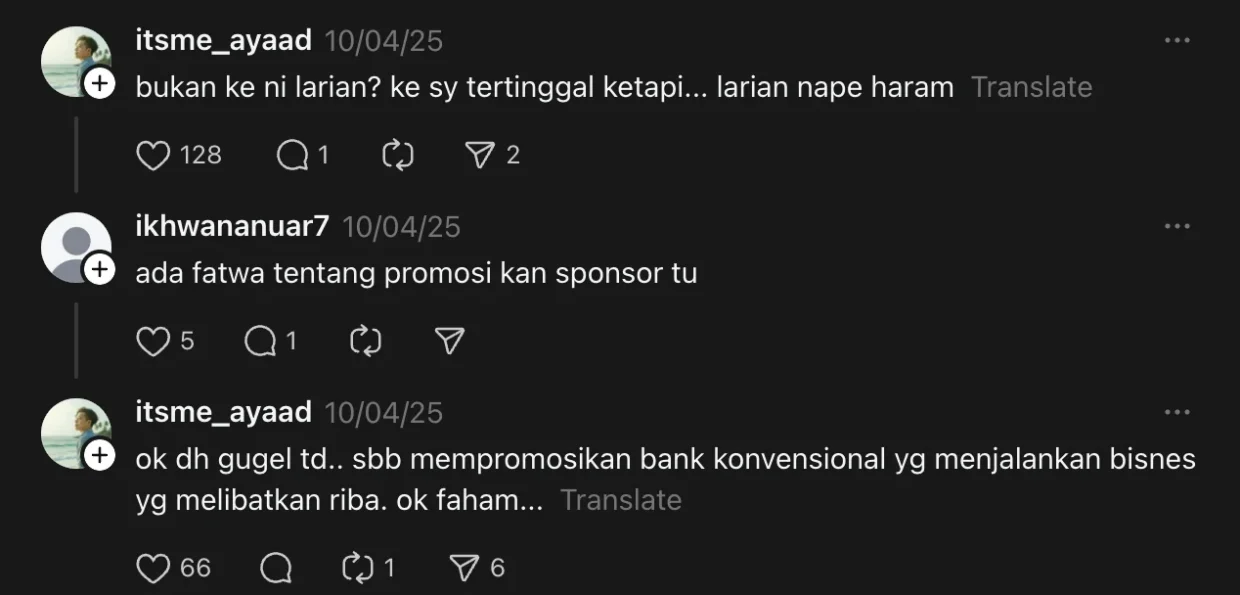
Task: Repost itsme_ayaad's first comment
Action: coord(398,156)
